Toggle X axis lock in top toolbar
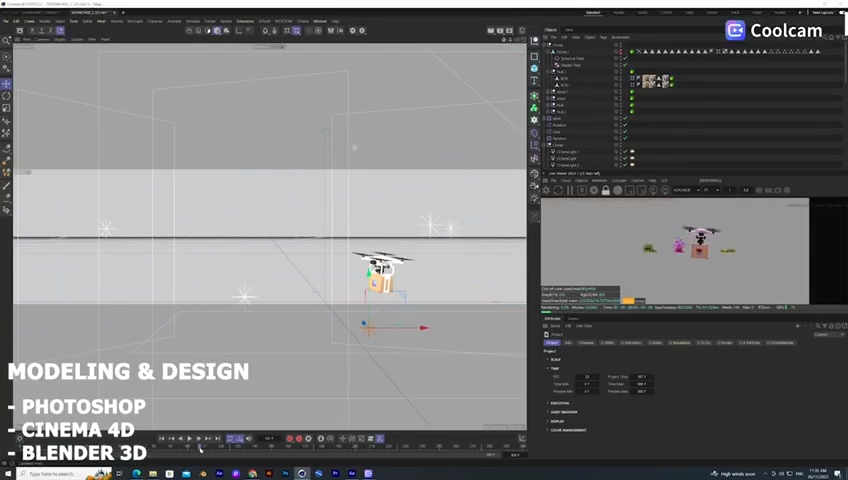This screenshot has height=480, width=848. pyautogui.click(x=32, y=31)
